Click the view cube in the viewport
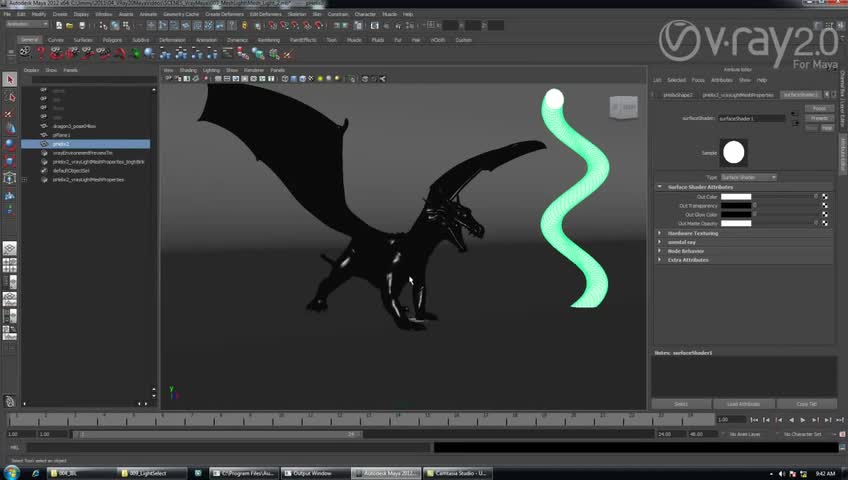Image resolution: width=848 pixels, height=480 pixels. 624,108
